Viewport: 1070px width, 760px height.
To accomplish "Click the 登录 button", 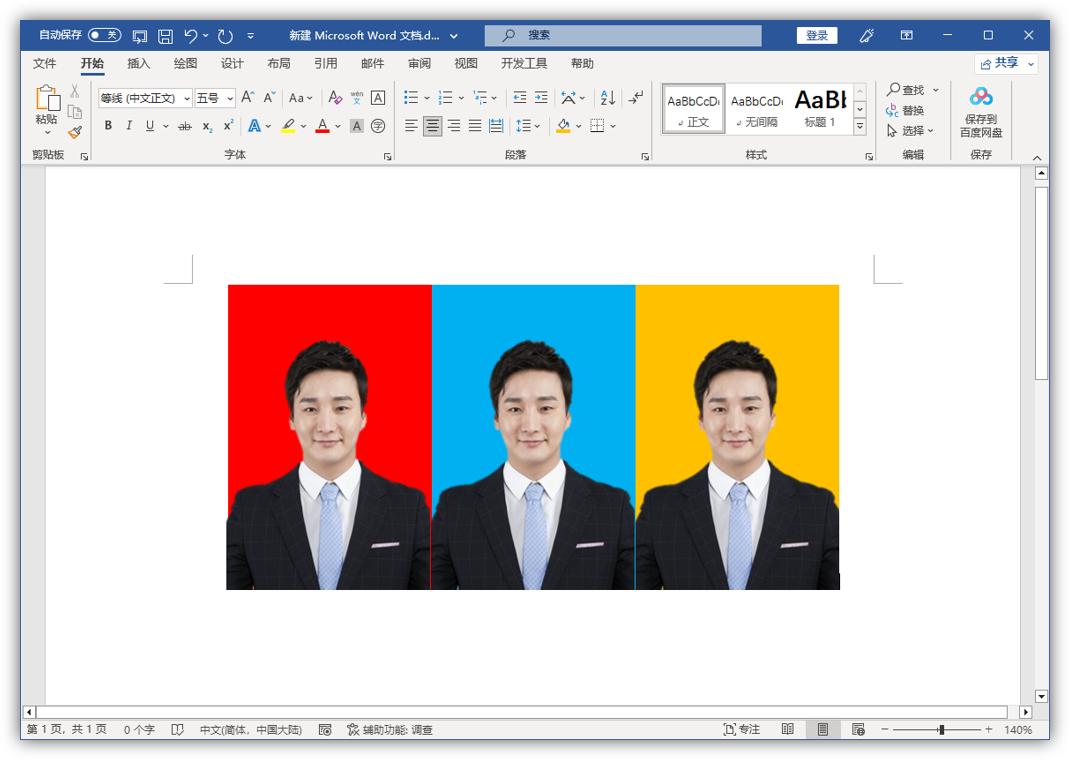I will click(817, 35).
